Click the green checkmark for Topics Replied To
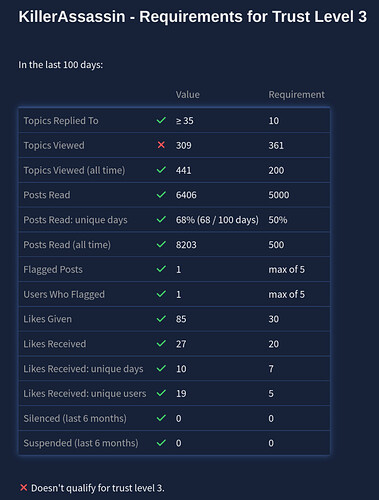Image resolution: width=379 pixels, height=500 pixels. (x=161, y=120)
